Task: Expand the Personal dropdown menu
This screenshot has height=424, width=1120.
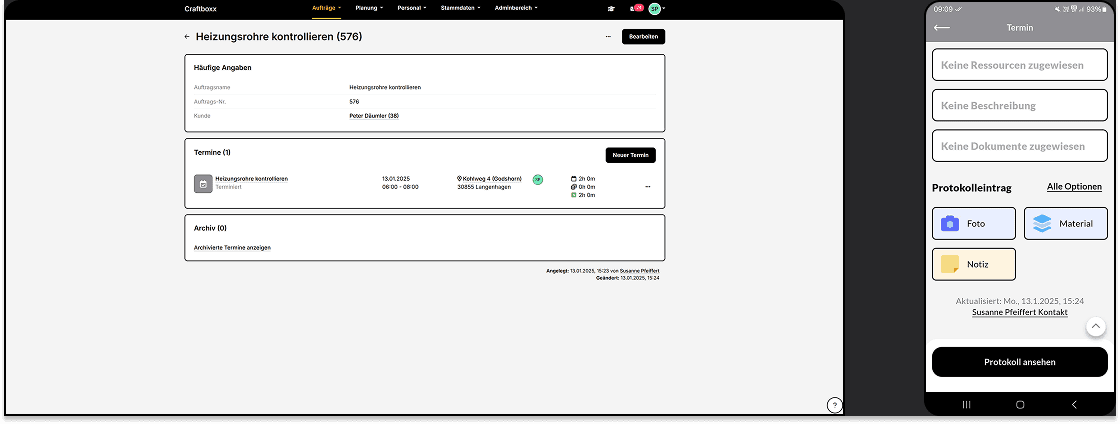Action: pos(411,8)
